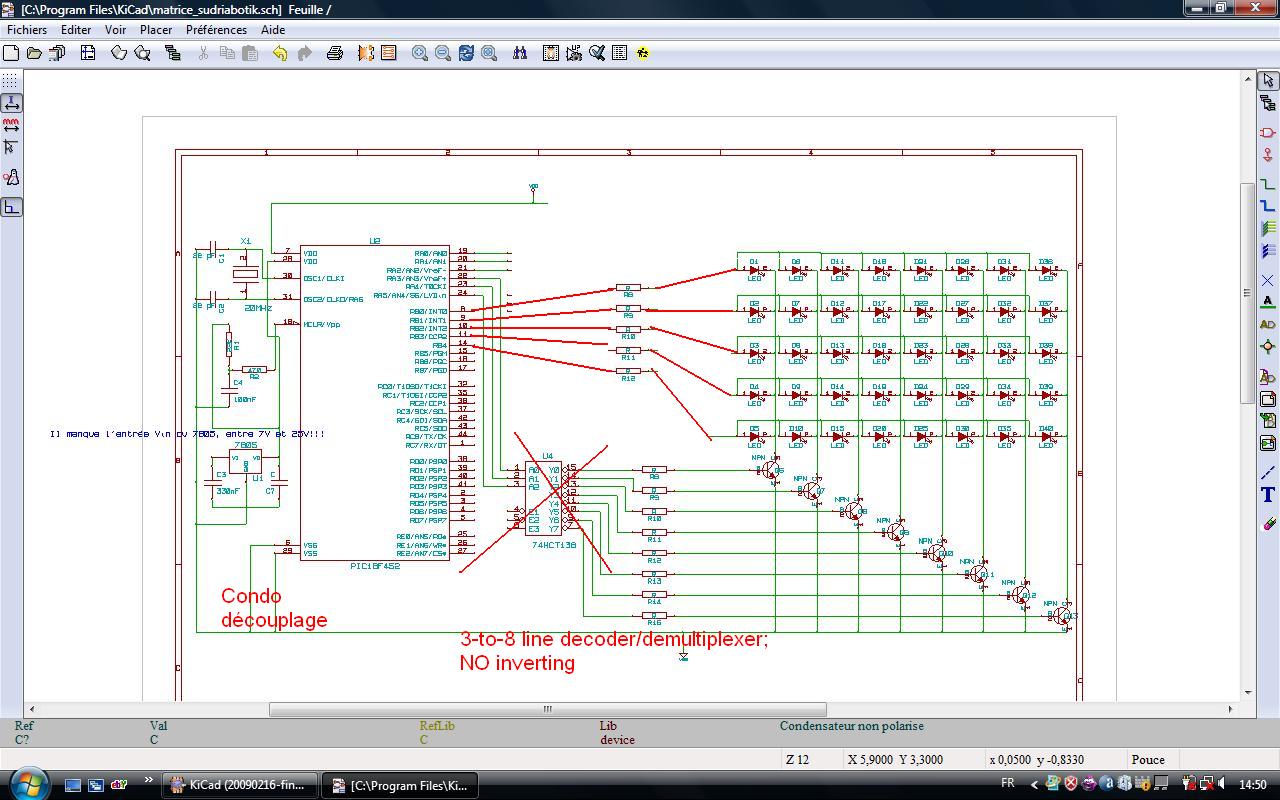Screen dimensions: 1280x800
Task: Toggle the cursor shape
Action: click(11, 148)
